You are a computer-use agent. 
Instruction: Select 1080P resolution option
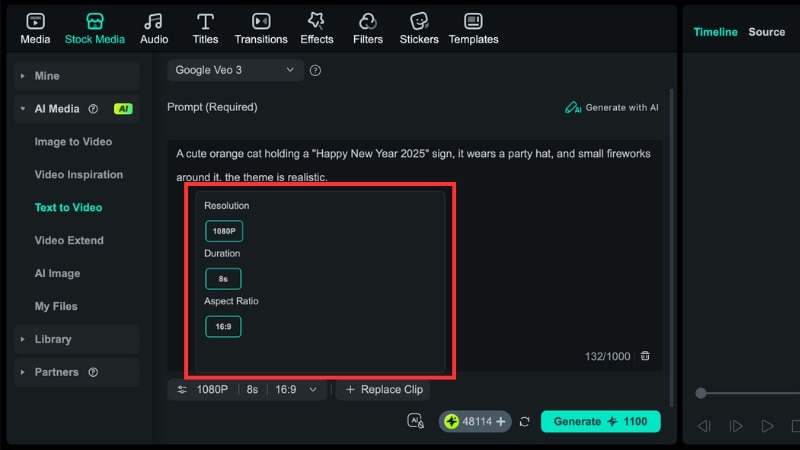pyautogui.click(x=224, y=231)
